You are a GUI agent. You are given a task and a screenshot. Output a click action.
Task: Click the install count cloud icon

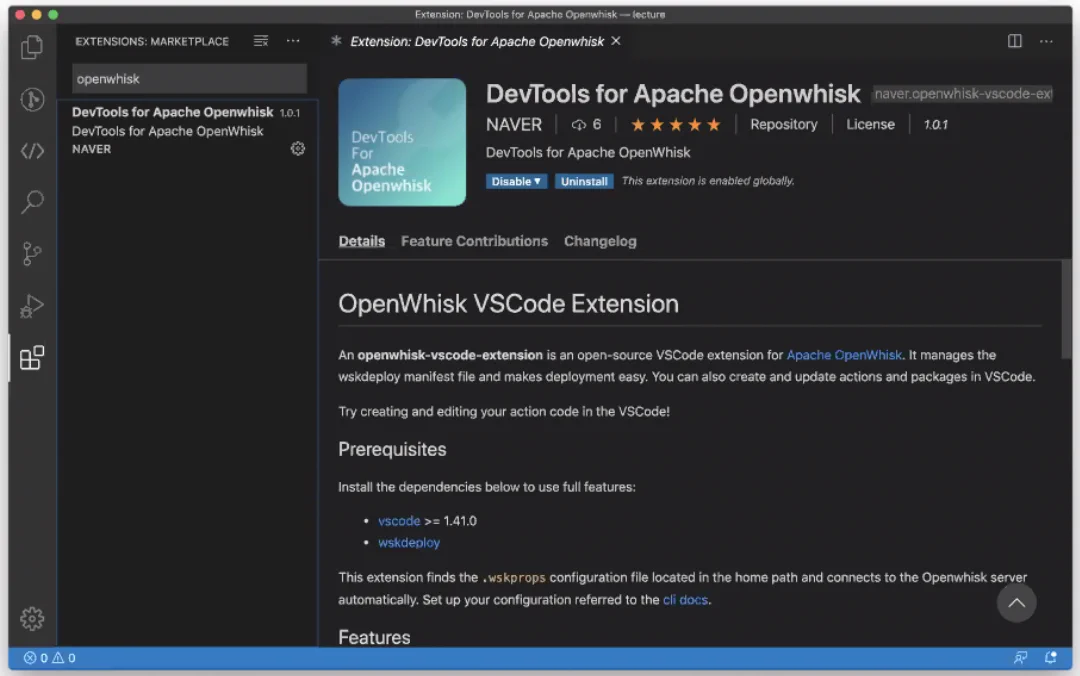click(579, 125)
